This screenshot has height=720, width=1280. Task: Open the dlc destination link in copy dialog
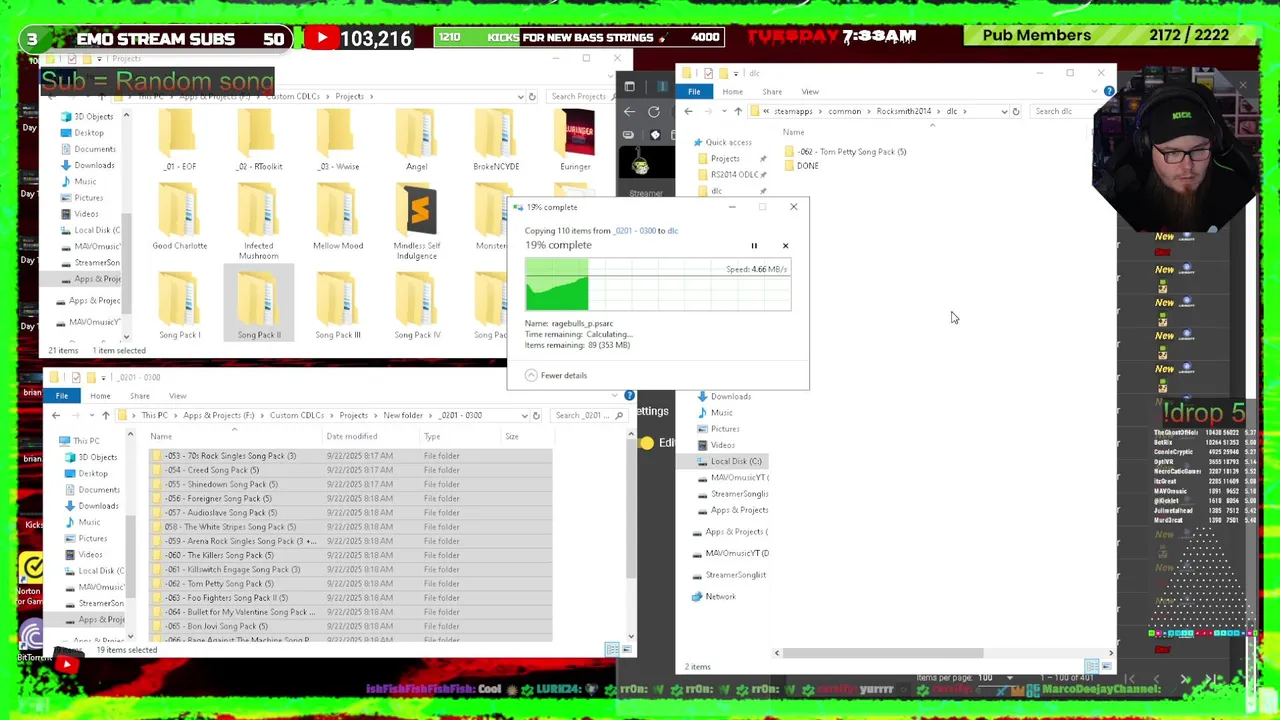672,231
